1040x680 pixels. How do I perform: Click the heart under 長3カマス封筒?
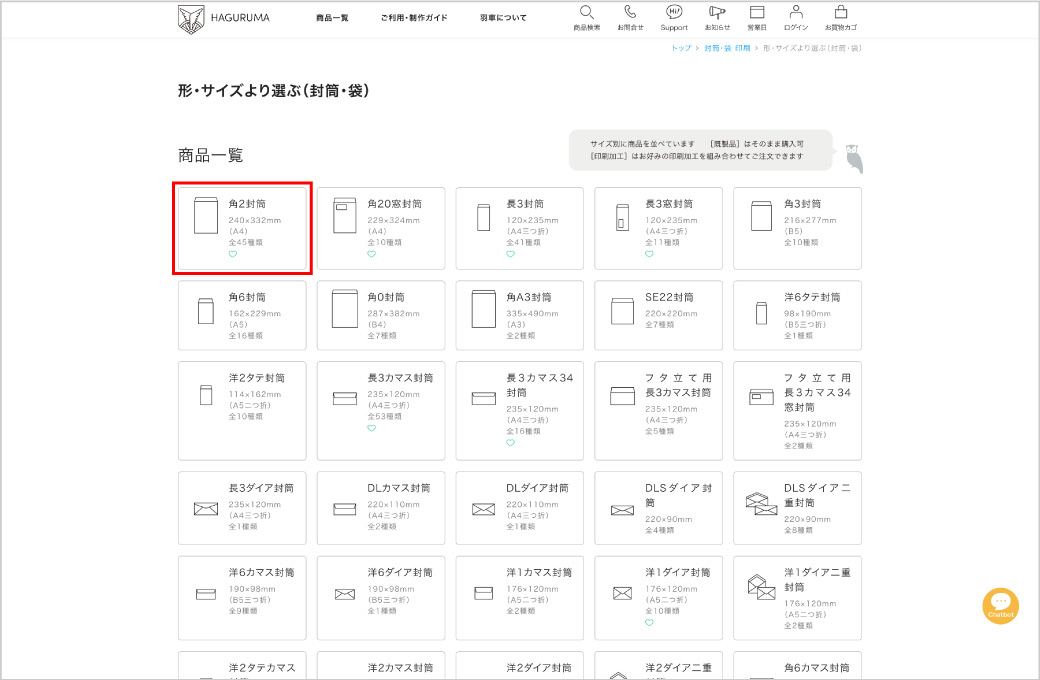coord(372,428)
